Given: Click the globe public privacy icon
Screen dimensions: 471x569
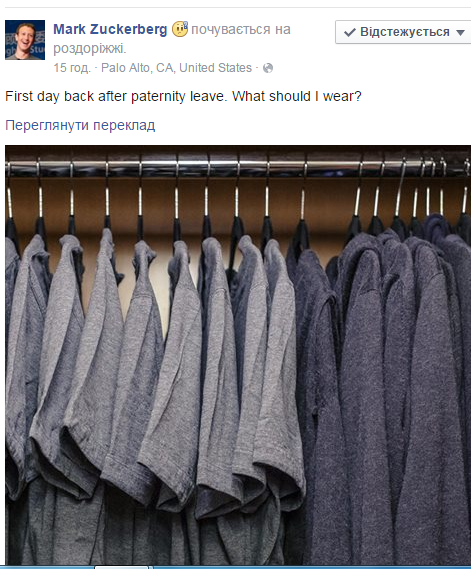Looking at the screenshot, I should [268, 68].
